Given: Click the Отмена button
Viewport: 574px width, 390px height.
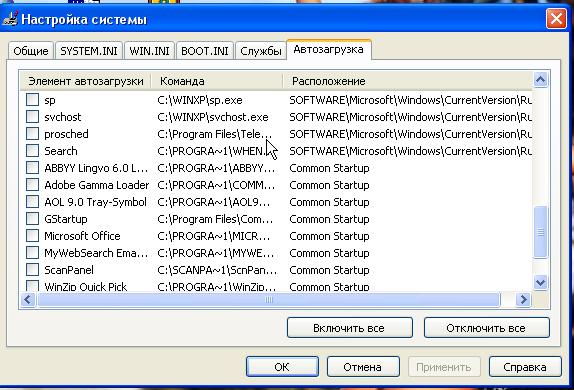Looking at the screenshot, I should (x=363, y=367).
